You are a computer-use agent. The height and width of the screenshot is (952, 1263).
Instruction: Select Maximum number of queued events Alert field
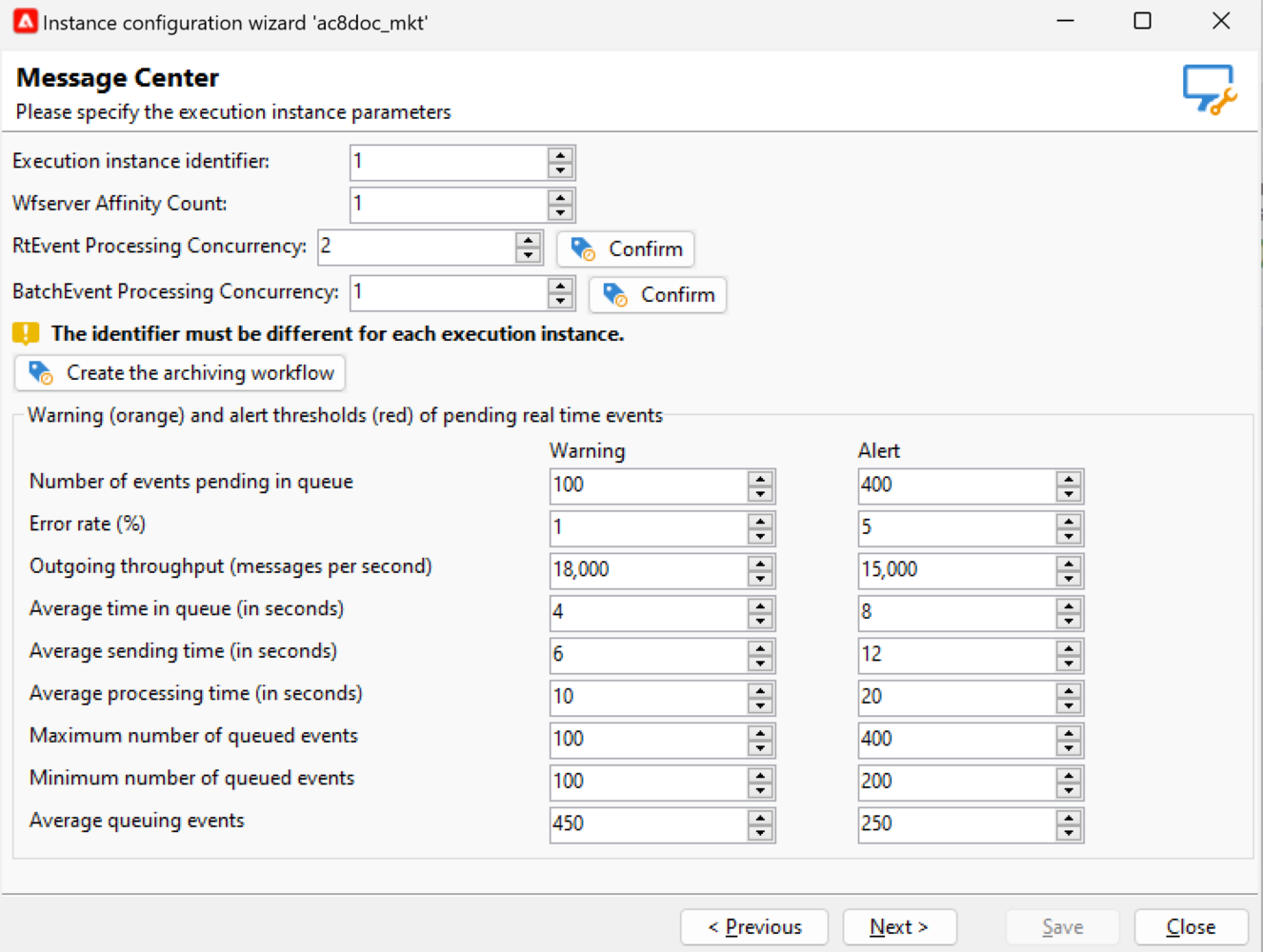[x=958, y=740]
